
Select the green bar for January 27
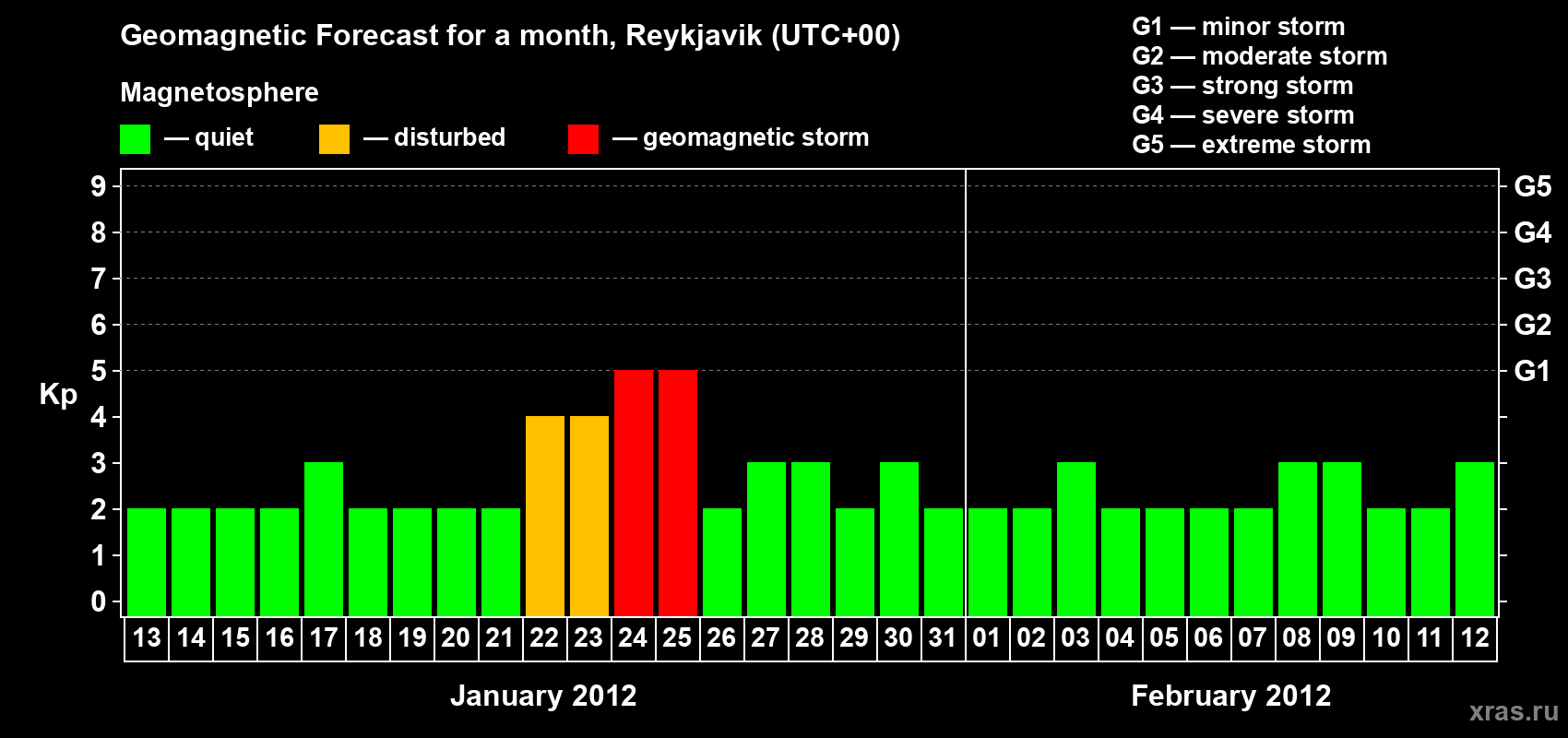pyautogui.click(x=766, y=539)
